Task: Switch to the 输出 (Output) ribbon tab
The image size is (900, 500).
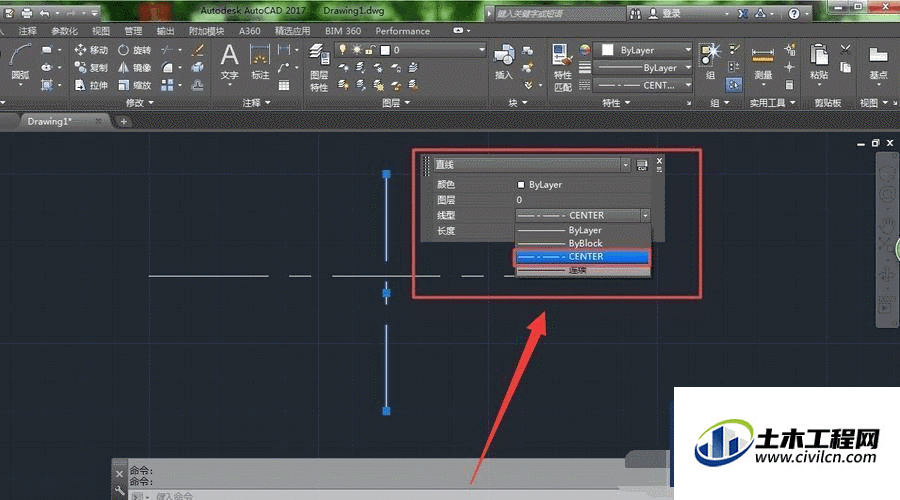Action: 165,31
